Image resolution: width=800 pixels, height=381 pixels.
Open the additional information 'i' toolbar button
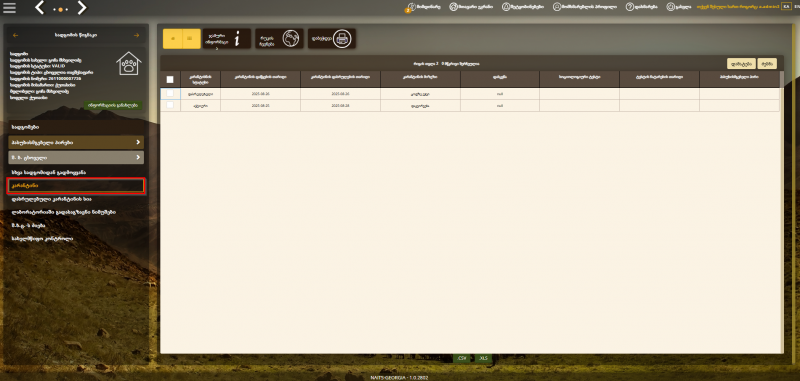227,39
